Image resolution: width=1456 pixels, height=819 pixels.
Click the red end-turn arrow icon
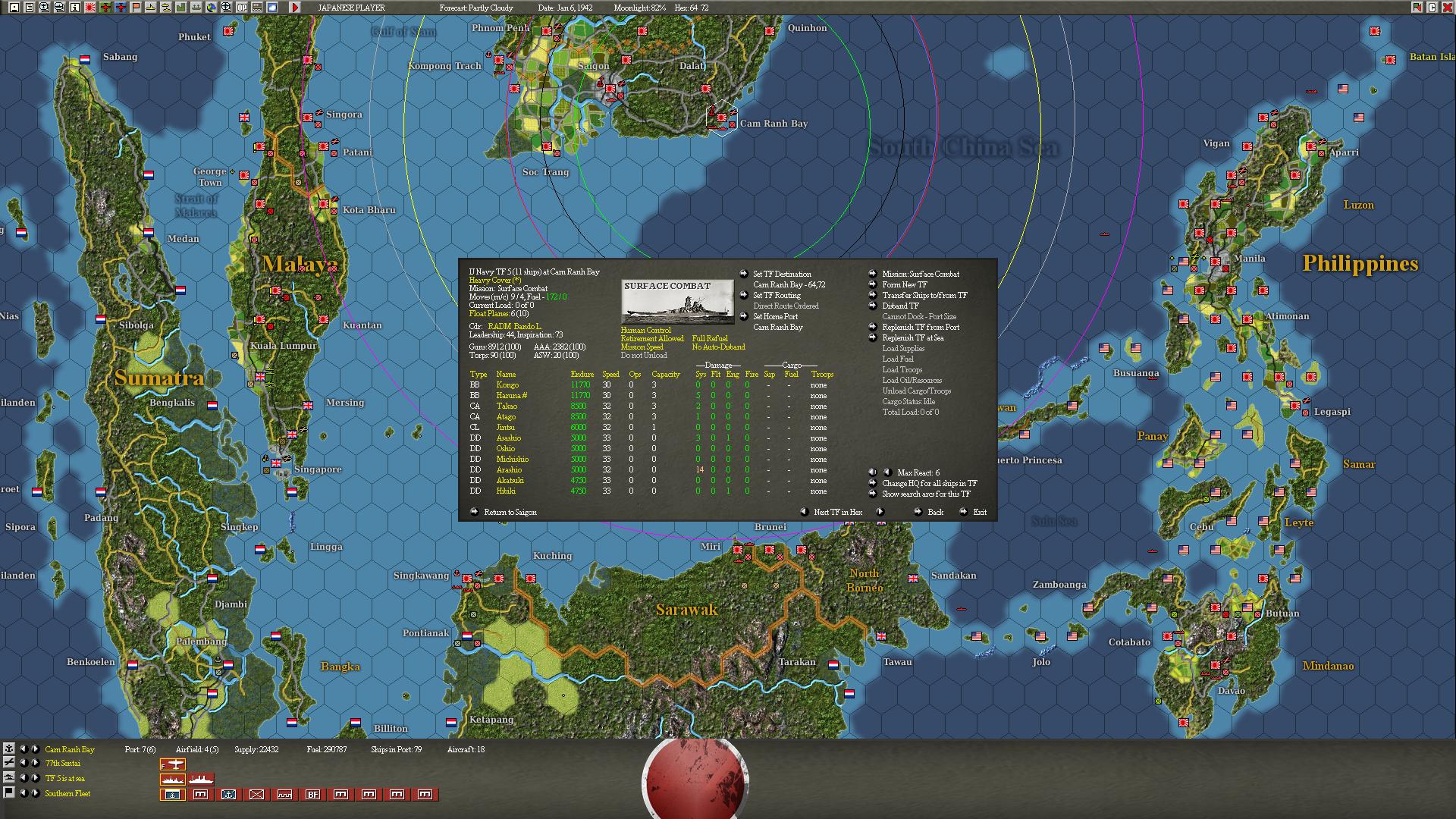(x=295, y=8)
